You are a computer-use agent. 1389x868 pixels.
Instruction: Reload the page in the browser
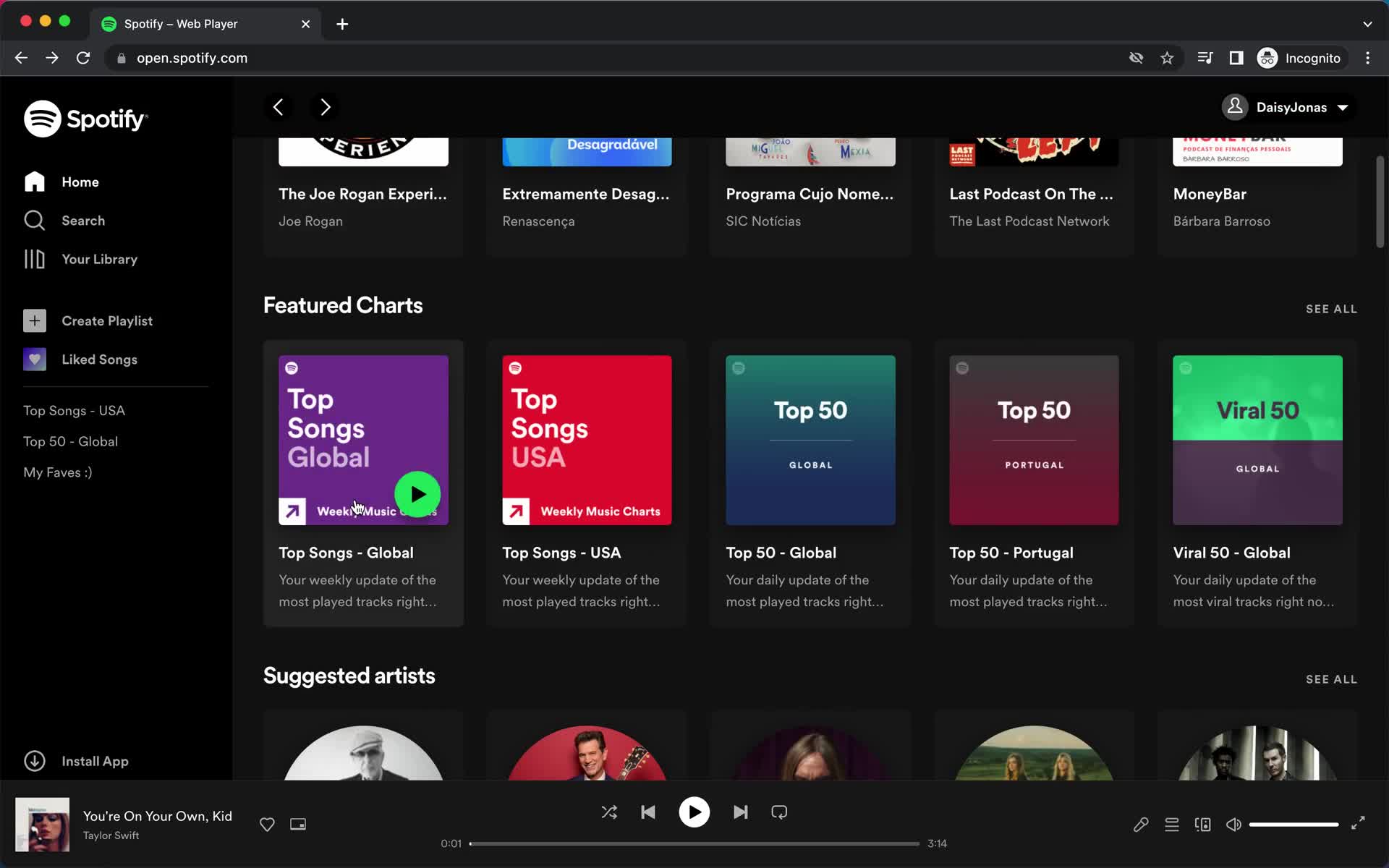click(x=83, y=58)
